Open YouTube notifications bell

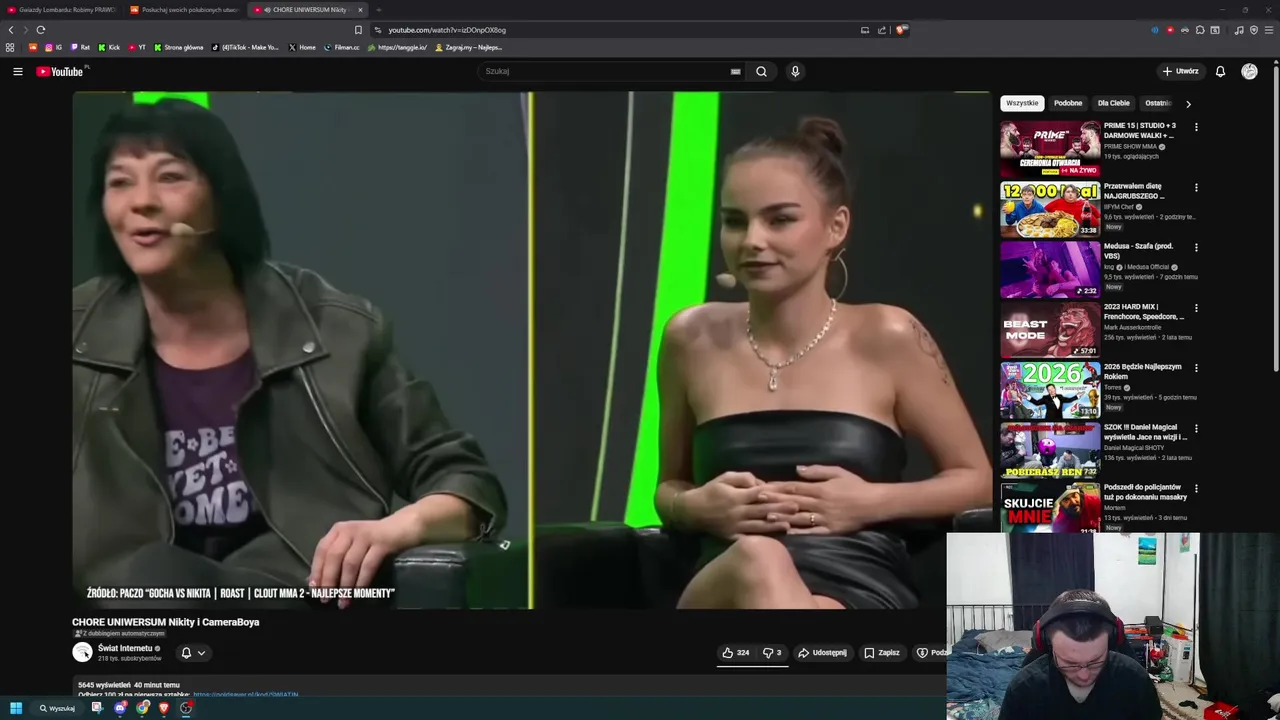[x=1220, y=71]
